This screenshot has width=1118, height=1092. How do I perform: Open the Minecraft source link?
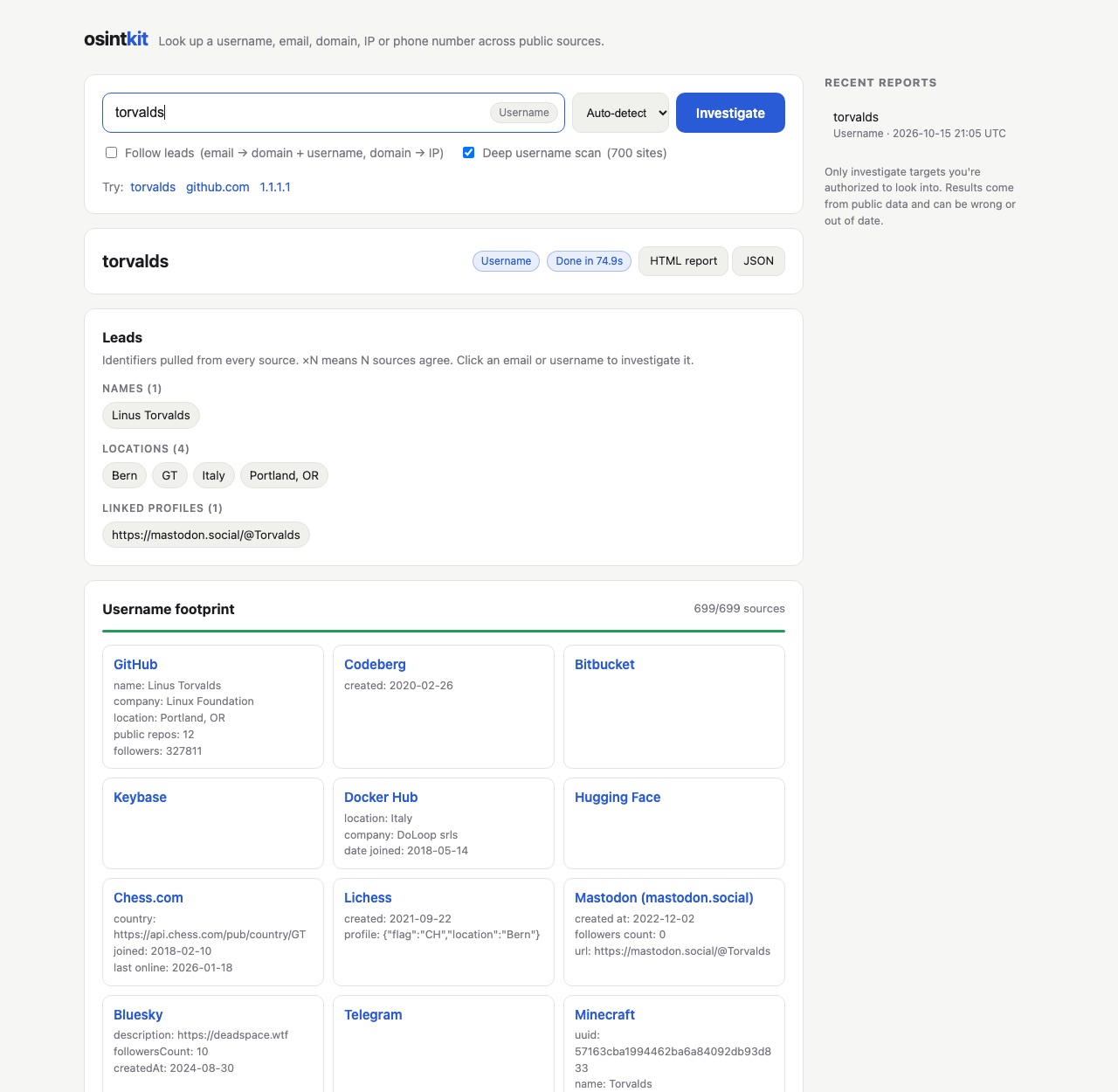click(604, 1015)
